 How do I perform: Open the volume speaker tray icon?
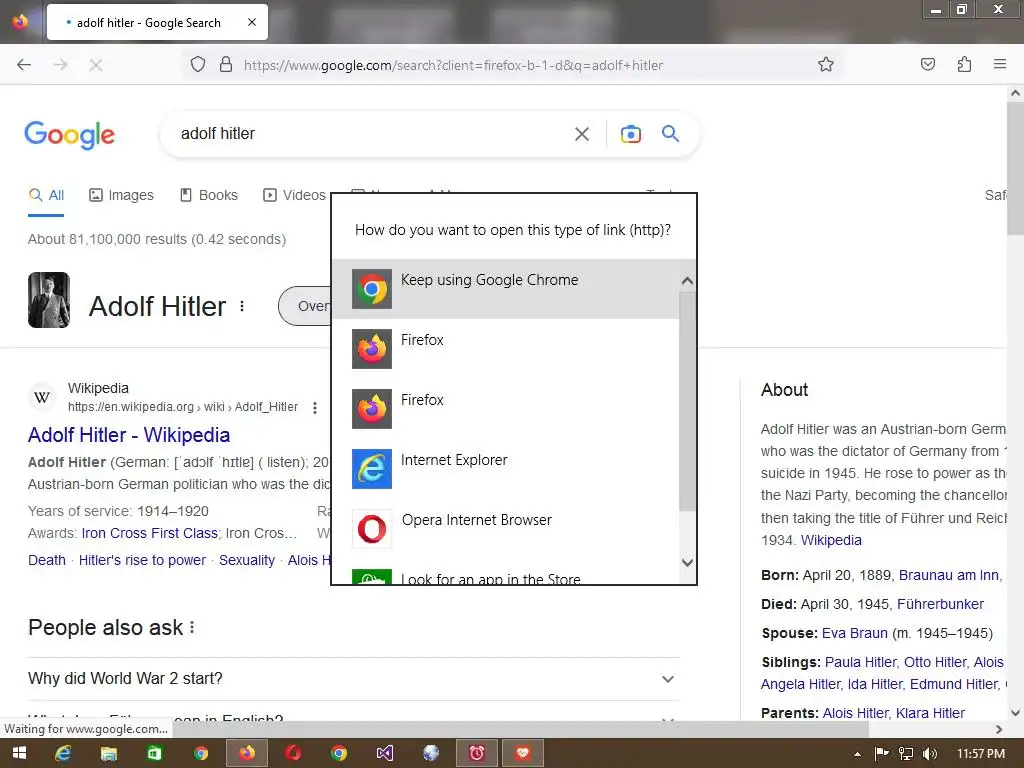(930, 754)
